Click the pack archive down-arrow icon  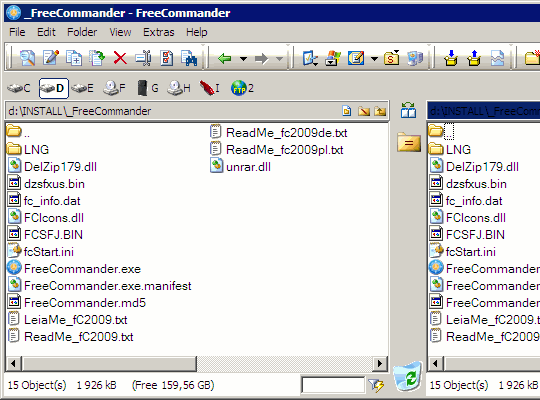click(451, 58)
